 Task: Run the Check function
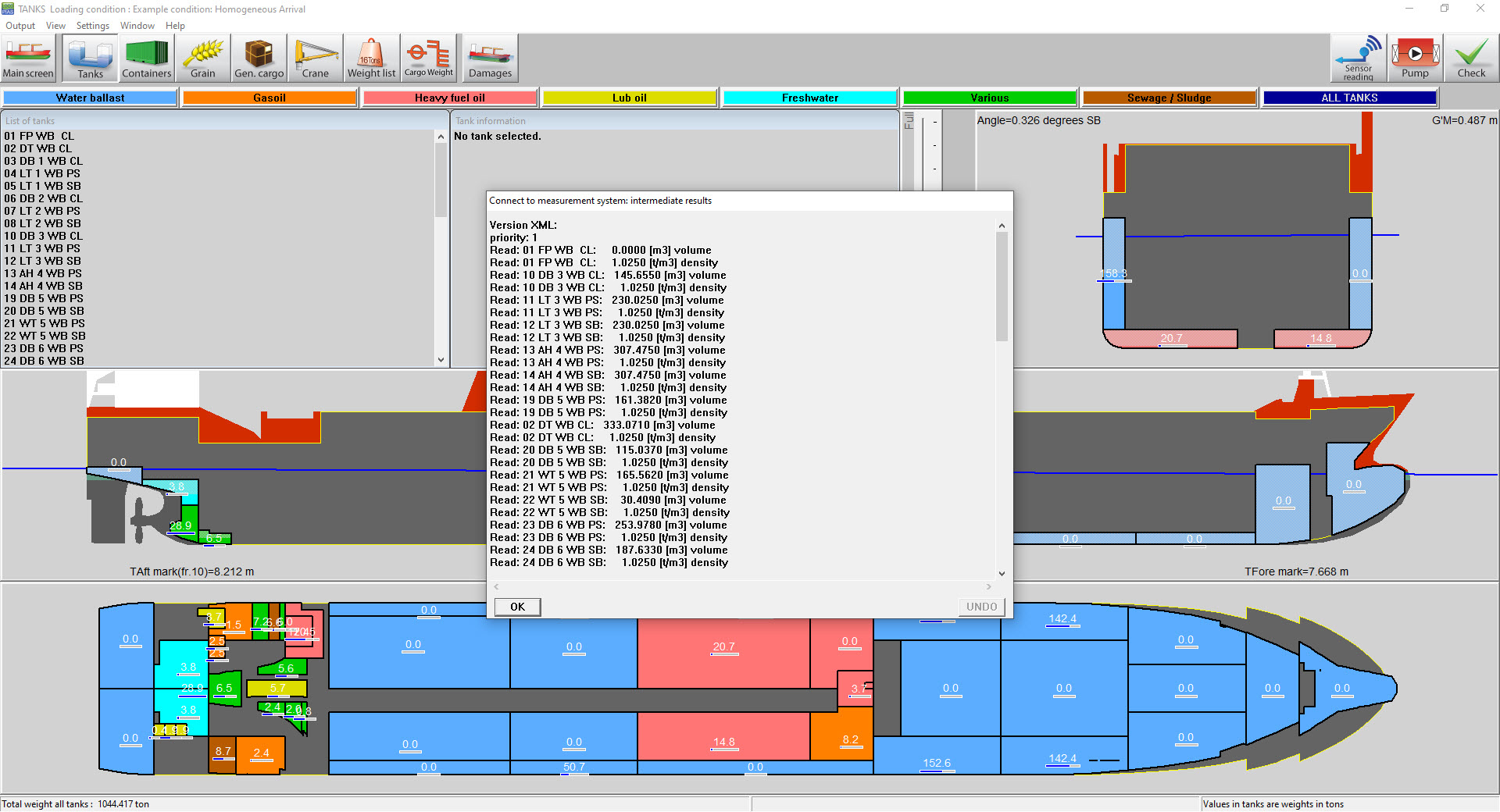(1471, 59)
